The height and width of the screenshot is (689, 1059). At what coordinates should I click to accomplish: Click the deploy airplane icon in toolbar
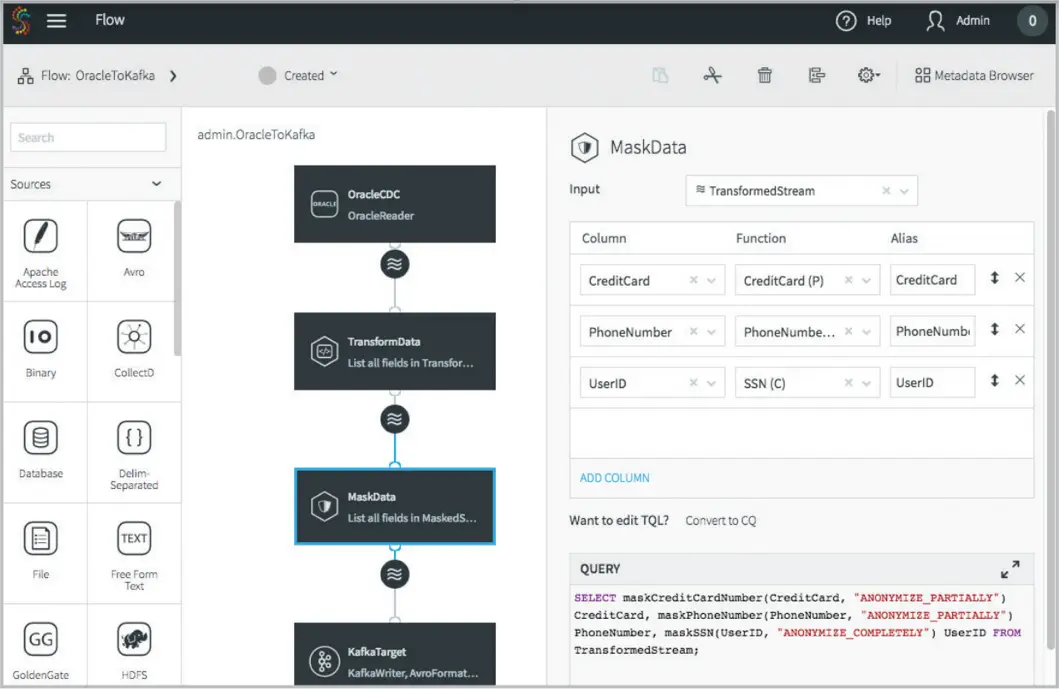[x=712, y=75]
